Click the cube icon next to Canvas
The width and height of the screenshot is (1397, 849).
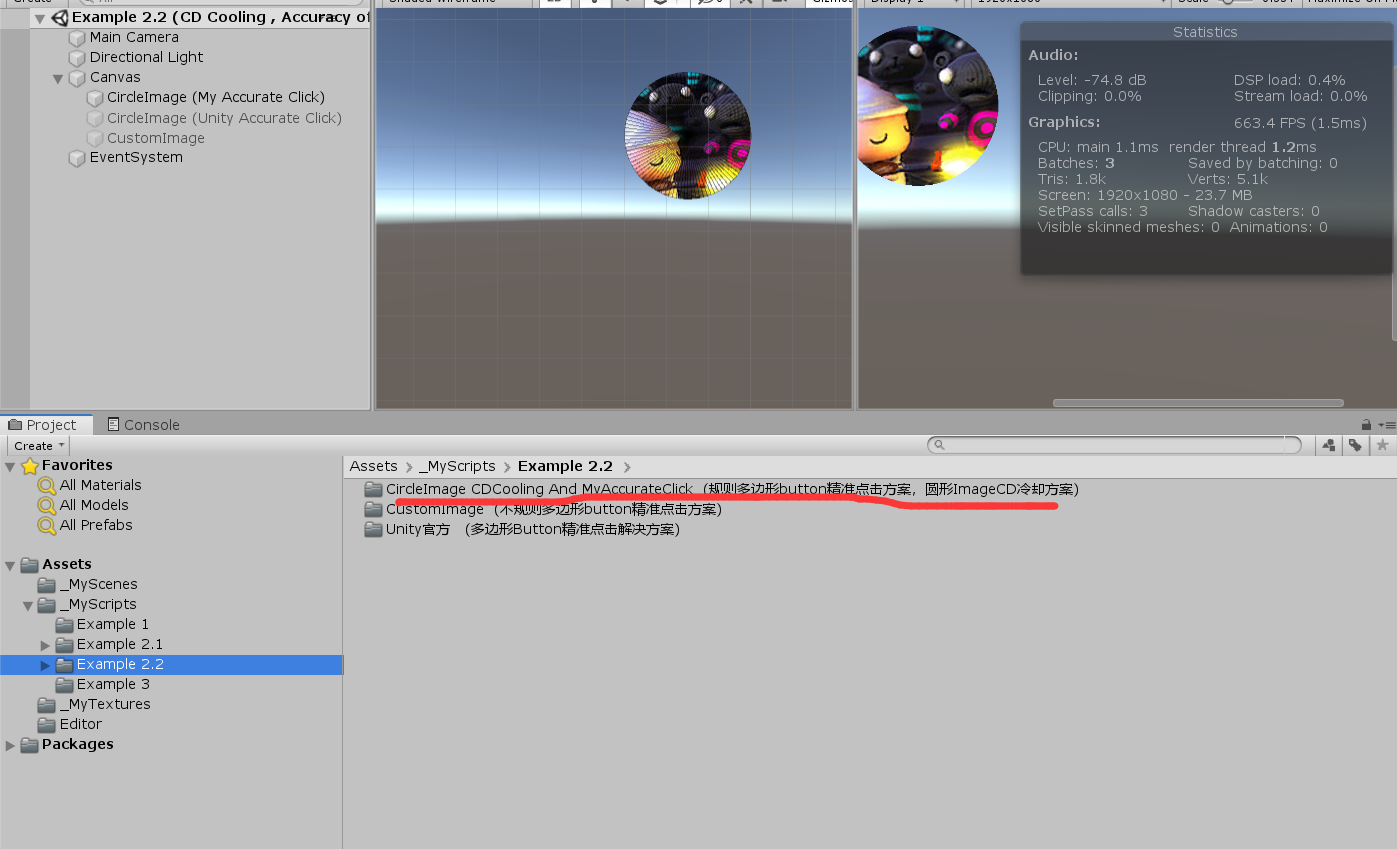[77, 78]
